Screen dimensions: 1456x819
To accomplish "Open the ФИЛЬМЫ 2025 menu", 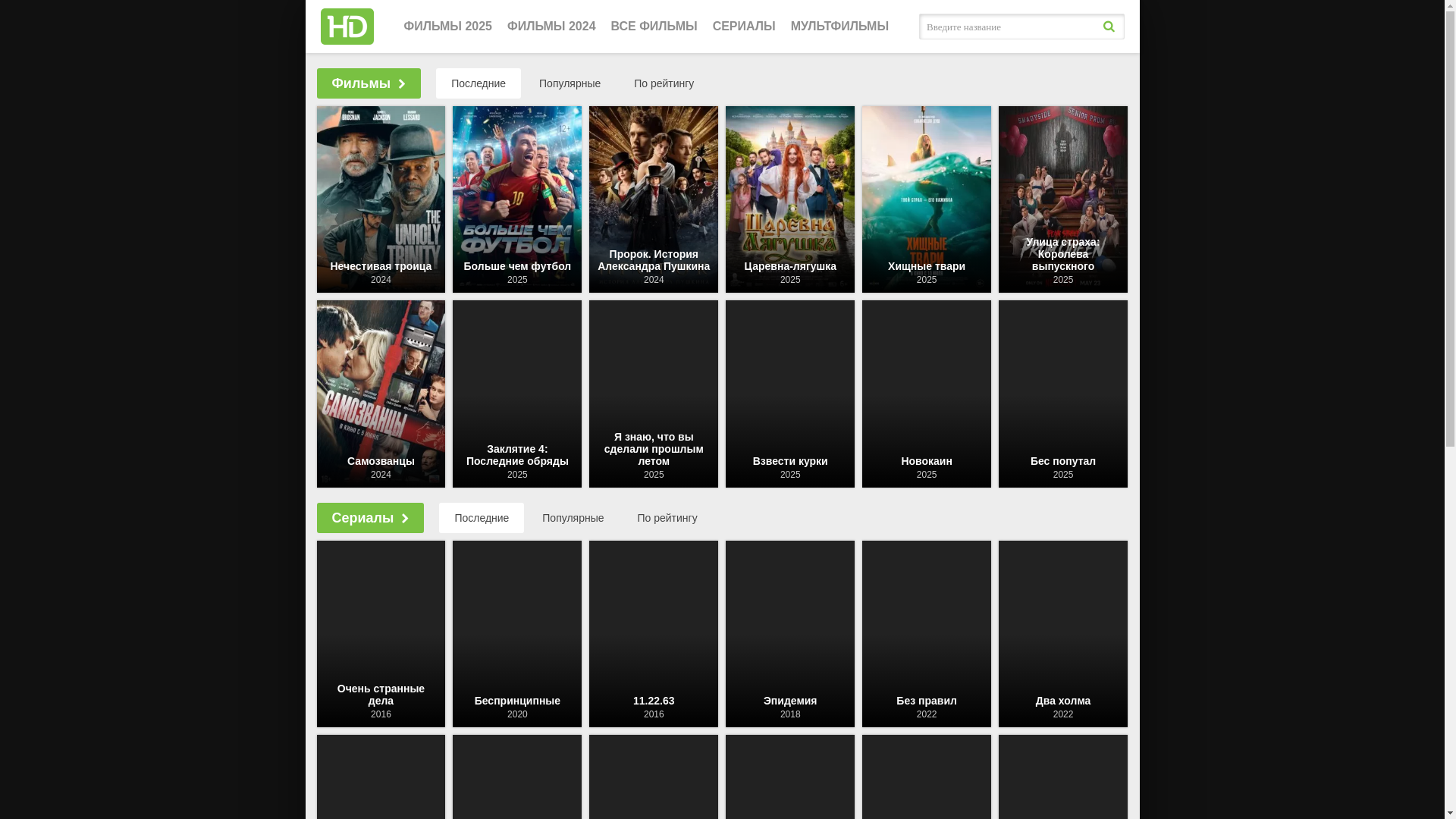I will (x=447, y=27).
